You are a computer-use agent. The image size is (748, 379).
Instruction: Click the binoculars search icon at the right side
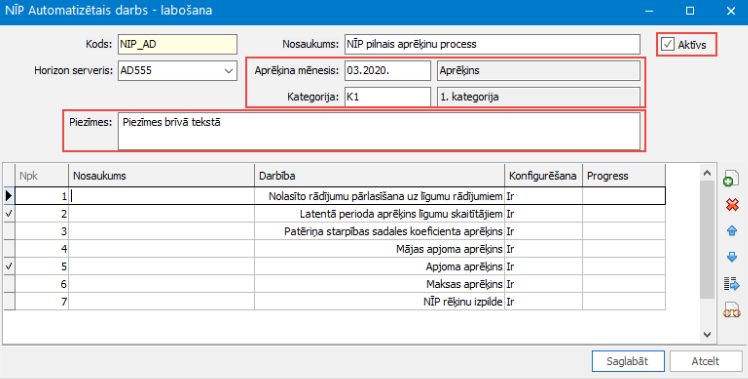[x=732, y=310]
